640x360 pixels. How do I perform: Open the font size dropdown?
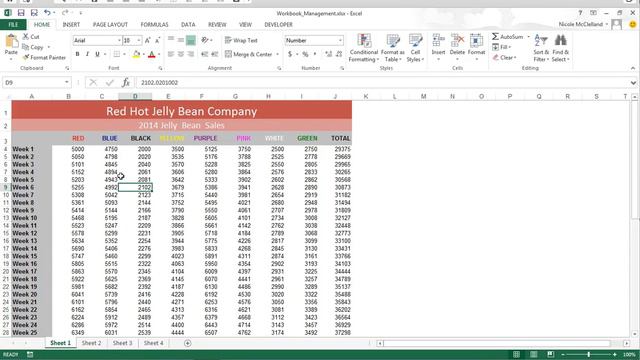139,40
